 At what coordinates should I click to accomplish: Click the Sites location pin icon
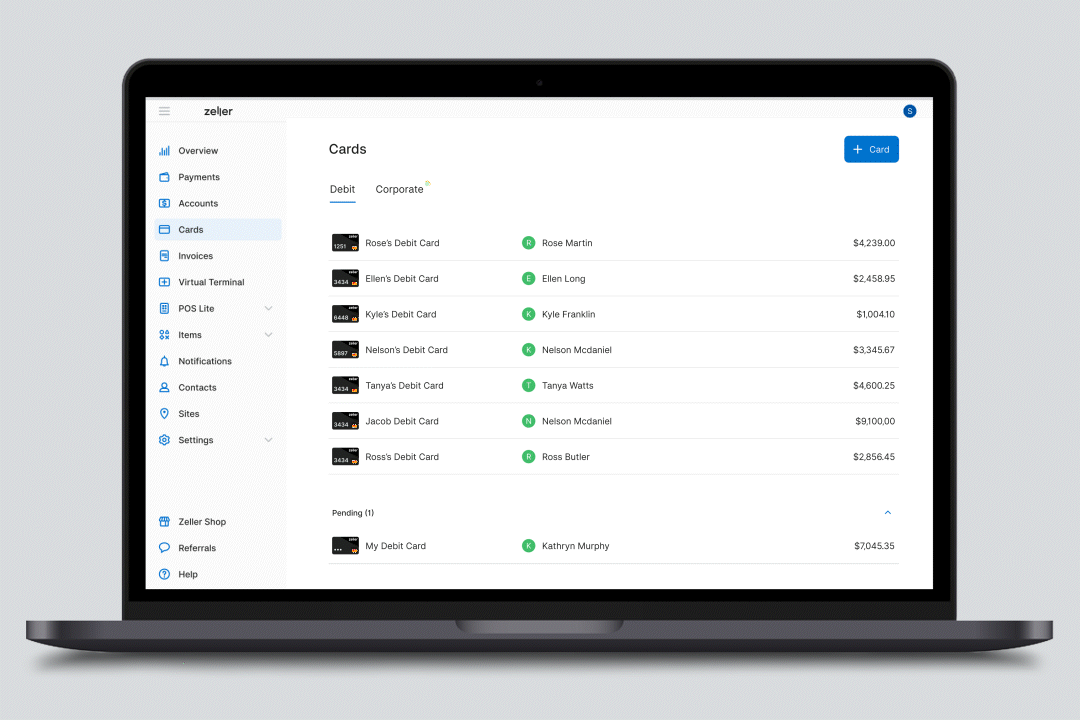[x=164, y=414]
